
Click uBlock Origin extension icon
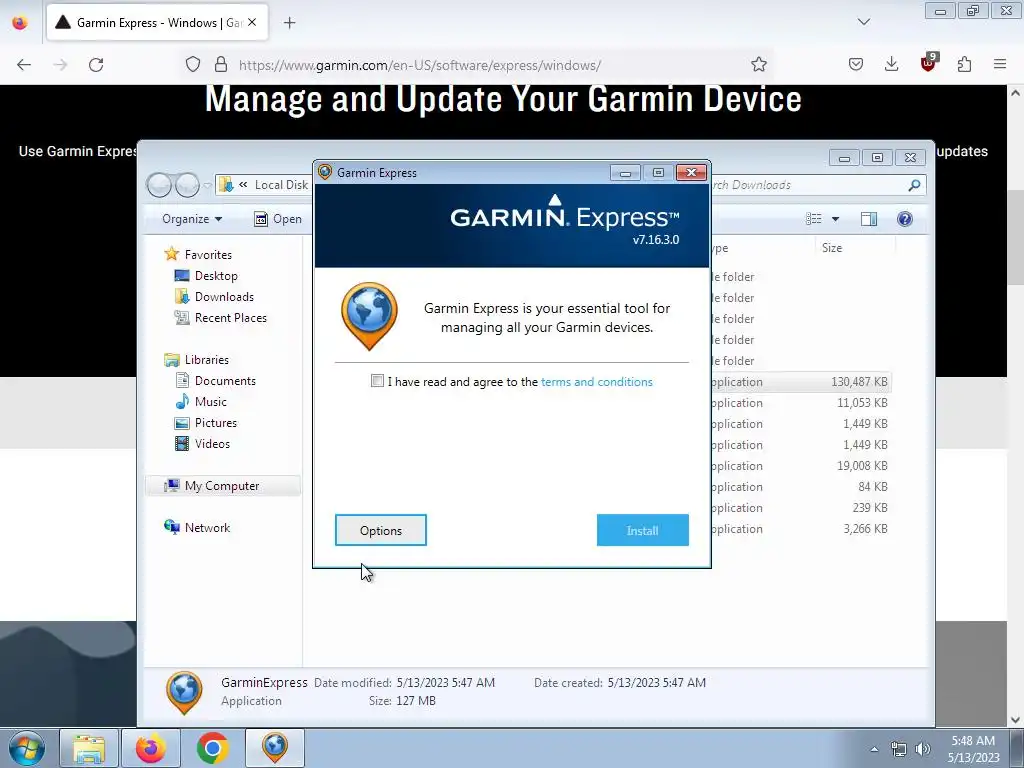(x=929, y=63)
